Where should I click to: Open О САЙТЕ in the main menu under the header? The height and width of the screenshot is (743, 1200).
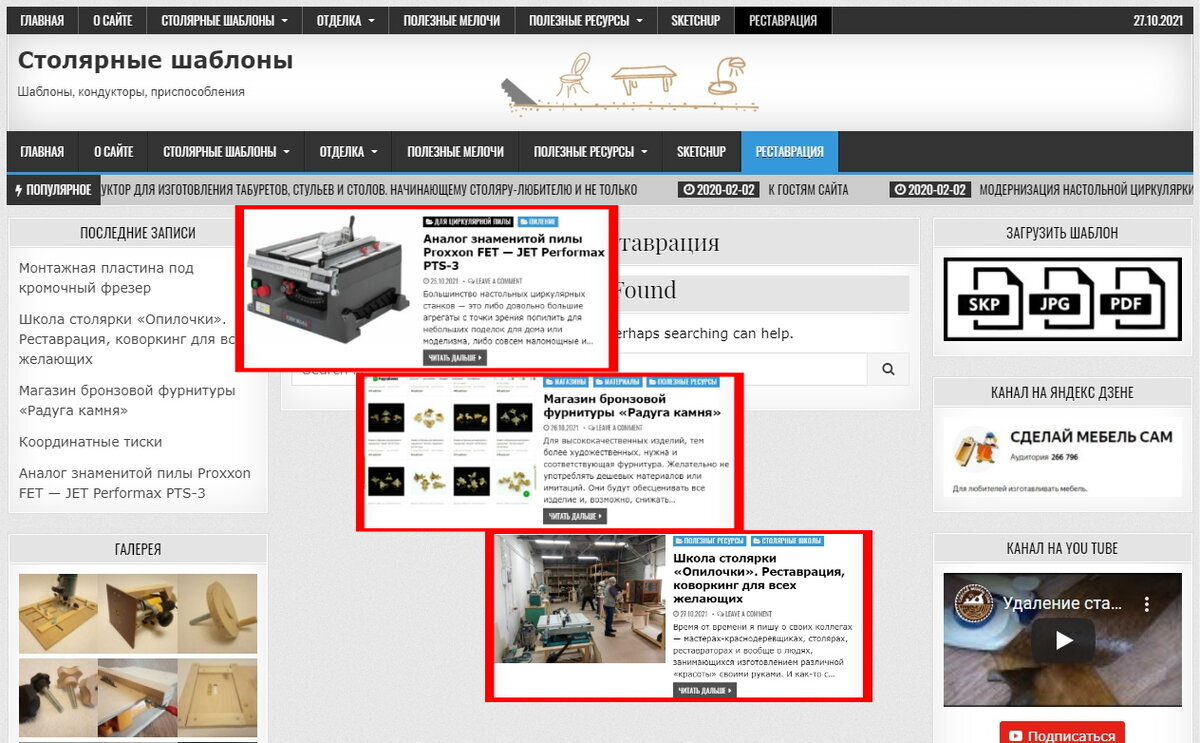coord(113,151)
